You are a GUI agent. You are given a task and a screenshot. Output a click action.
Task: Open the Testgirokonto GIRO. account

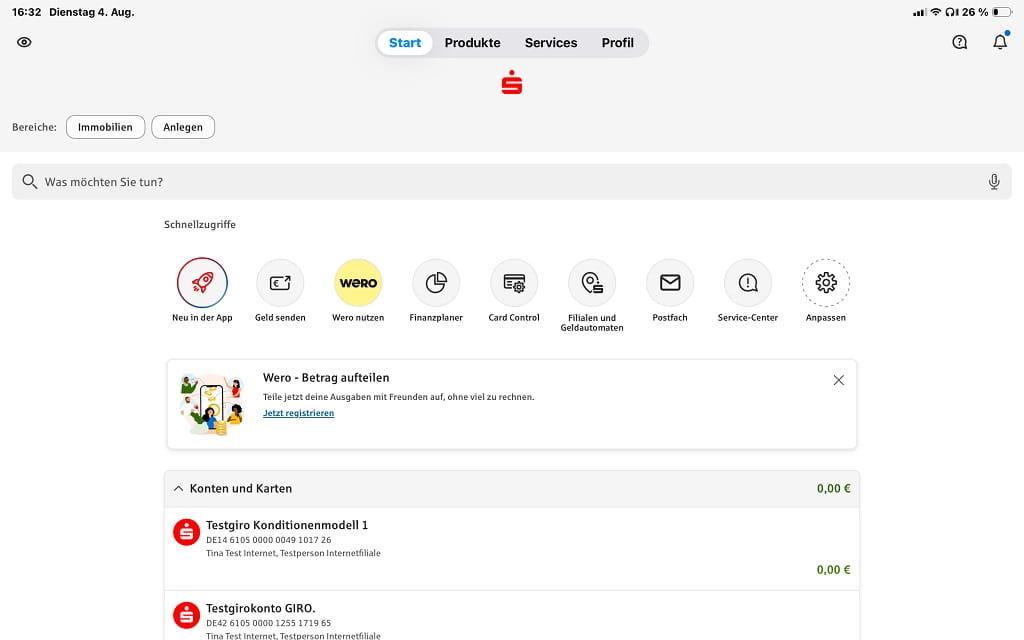pos(512,616)
